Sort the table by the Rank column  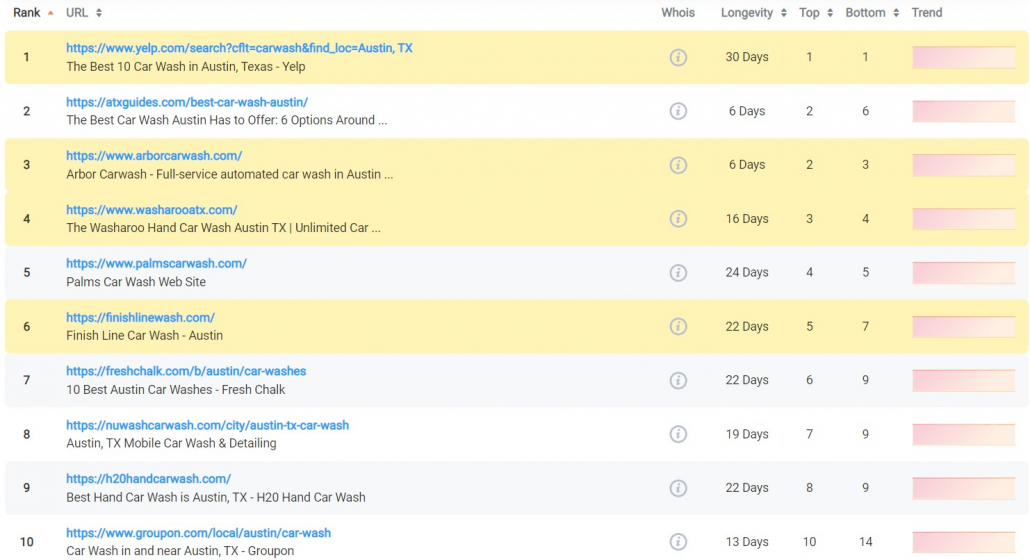click(x=33, y=12)
